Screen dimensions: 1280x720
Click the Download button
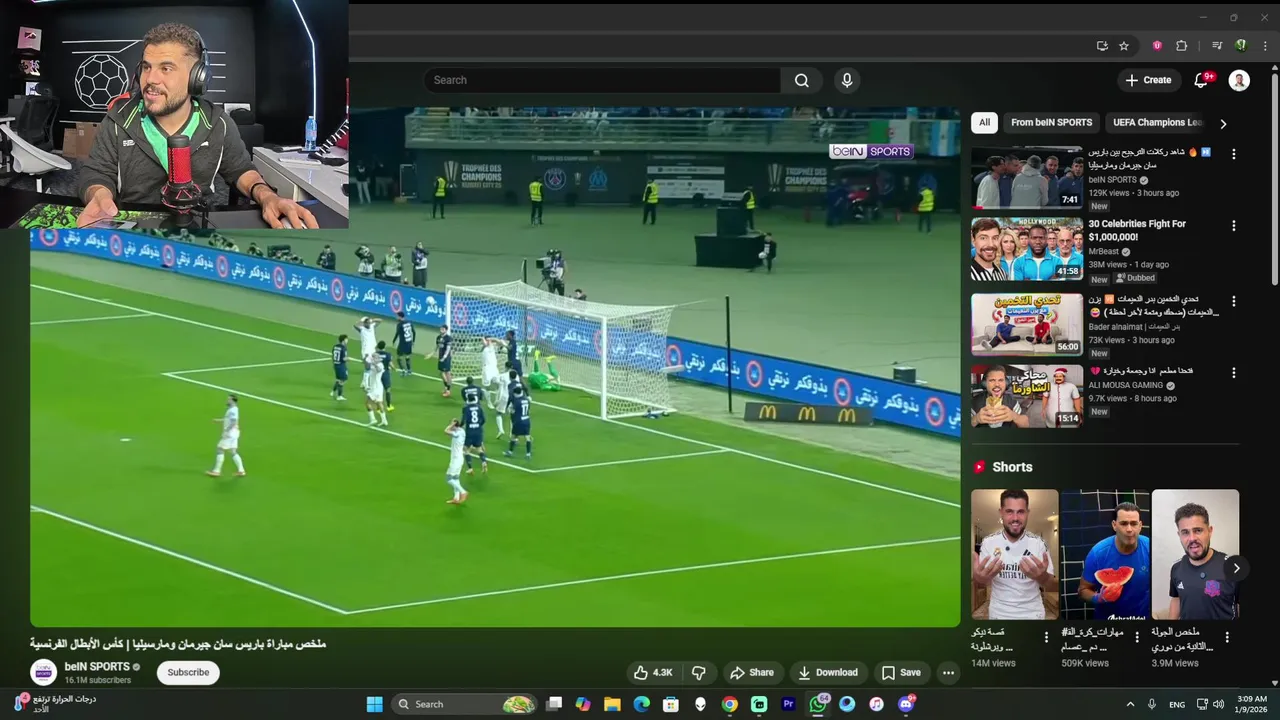coord(827,672)
